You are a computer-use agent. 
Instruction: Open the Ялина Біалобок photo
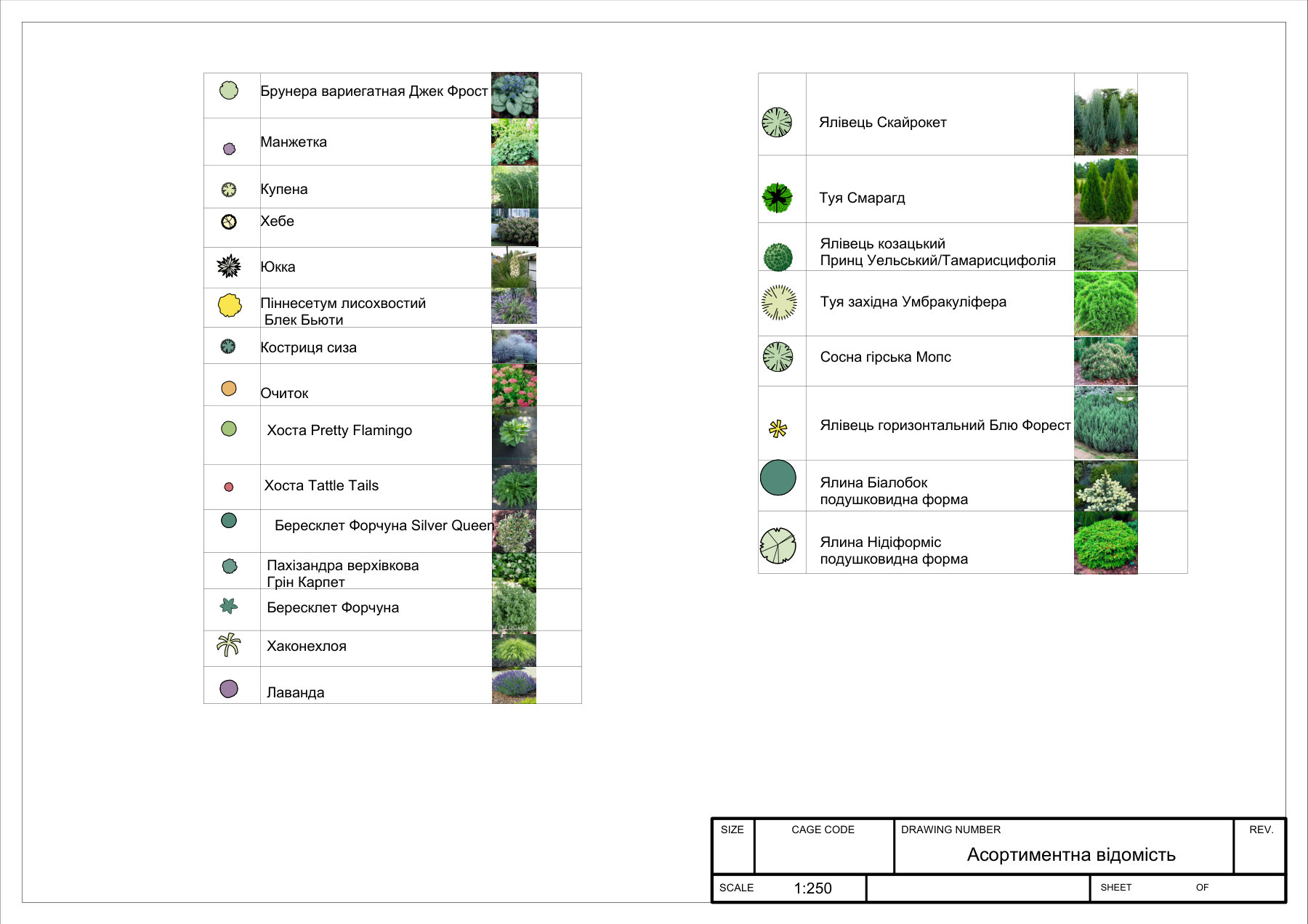(x=1106, y=486)
